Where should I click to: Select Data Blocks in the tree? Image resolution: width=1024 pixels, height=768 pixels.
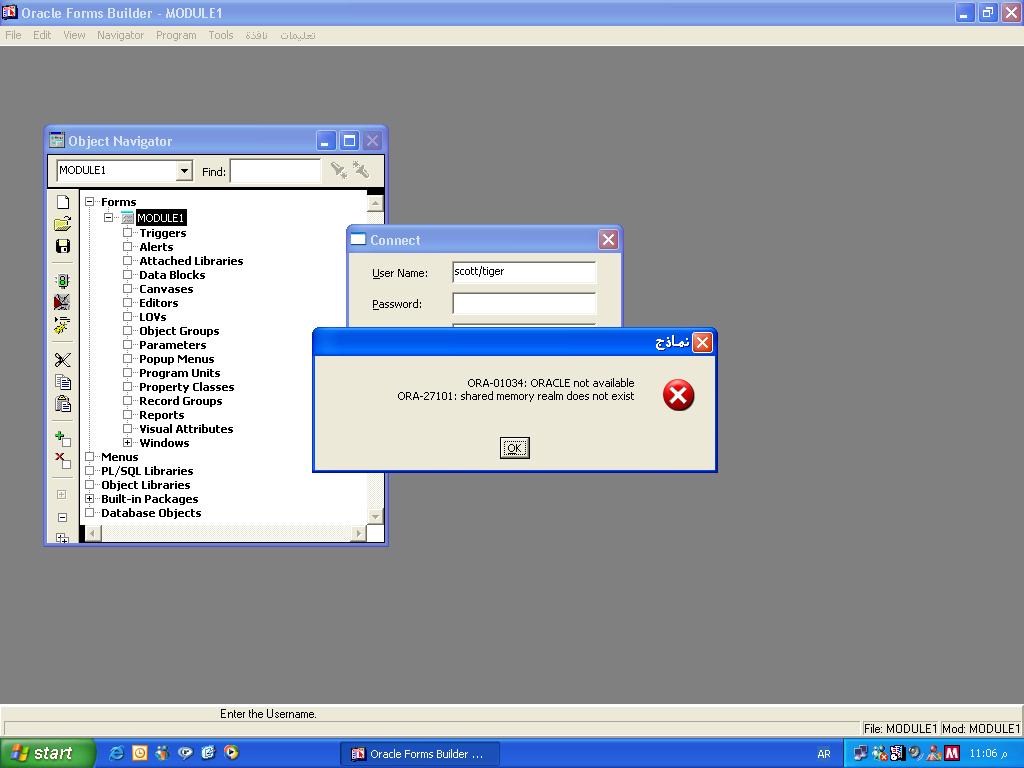pyautogui.click(x=172, y=275)
